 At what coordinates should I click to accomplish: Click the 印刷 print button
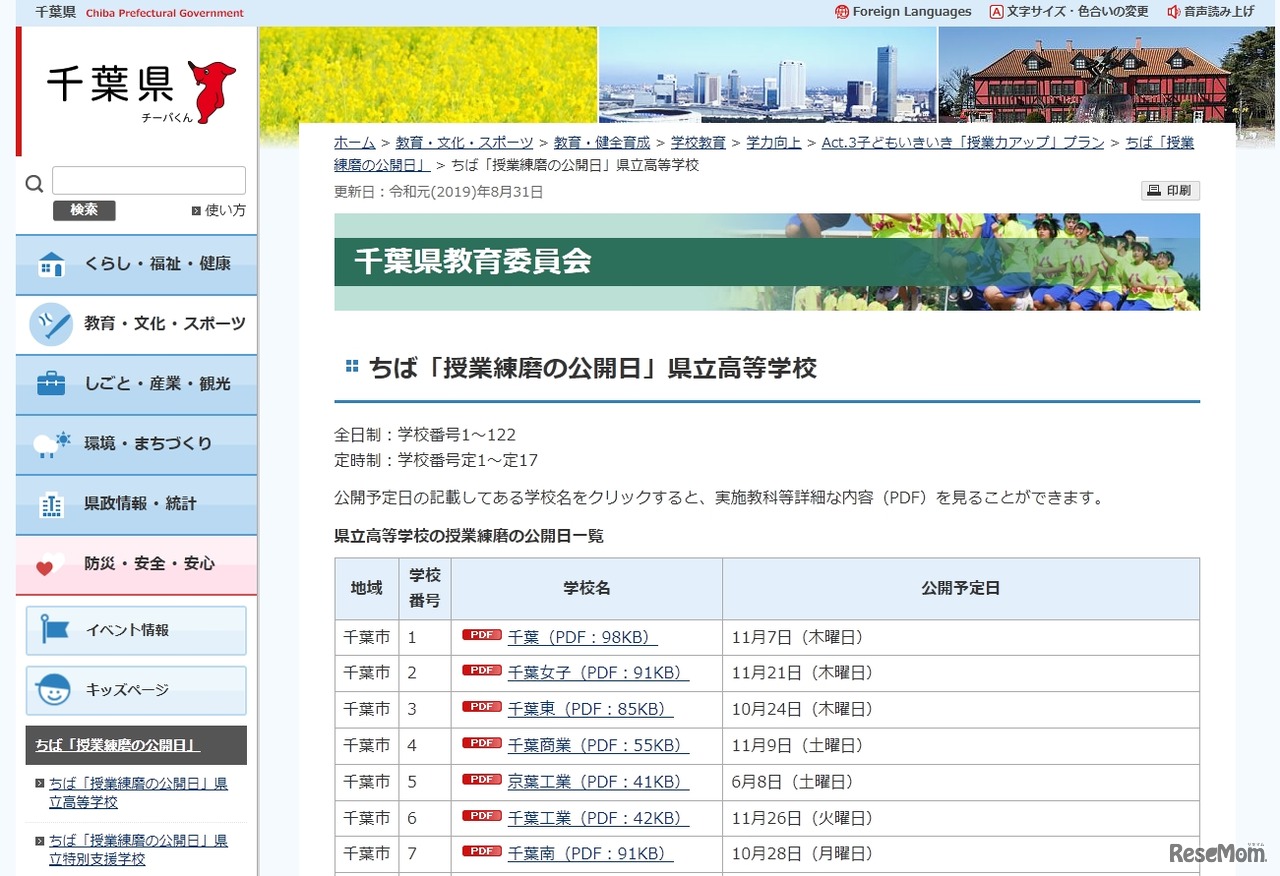tap(1169, 190)
